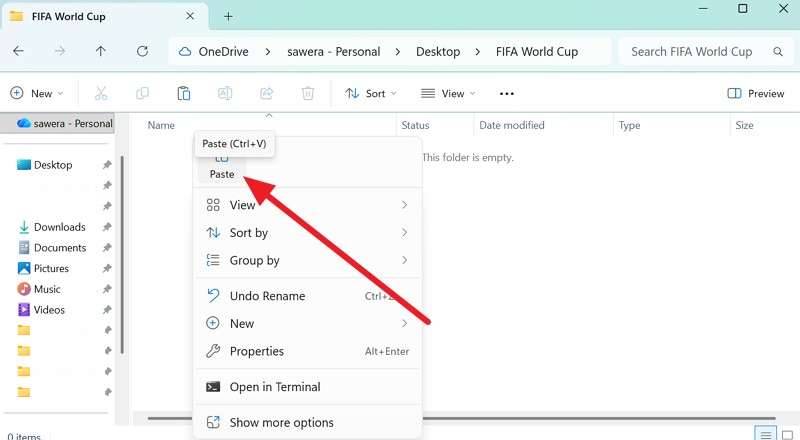Expand chevron after sawera - Personal breadcrumb
Viewport: 800px width, 440px height.
[397, 52]
